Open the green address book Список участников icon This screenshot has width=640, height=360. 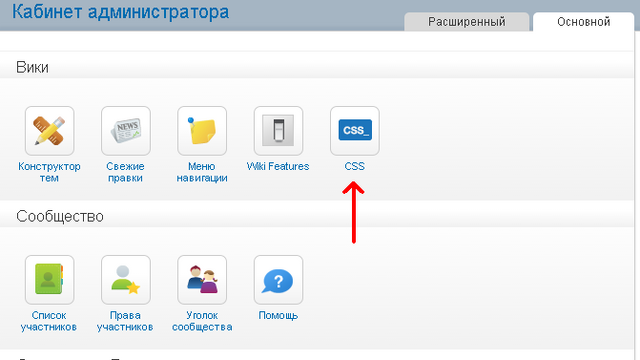[x=49, y=280]
